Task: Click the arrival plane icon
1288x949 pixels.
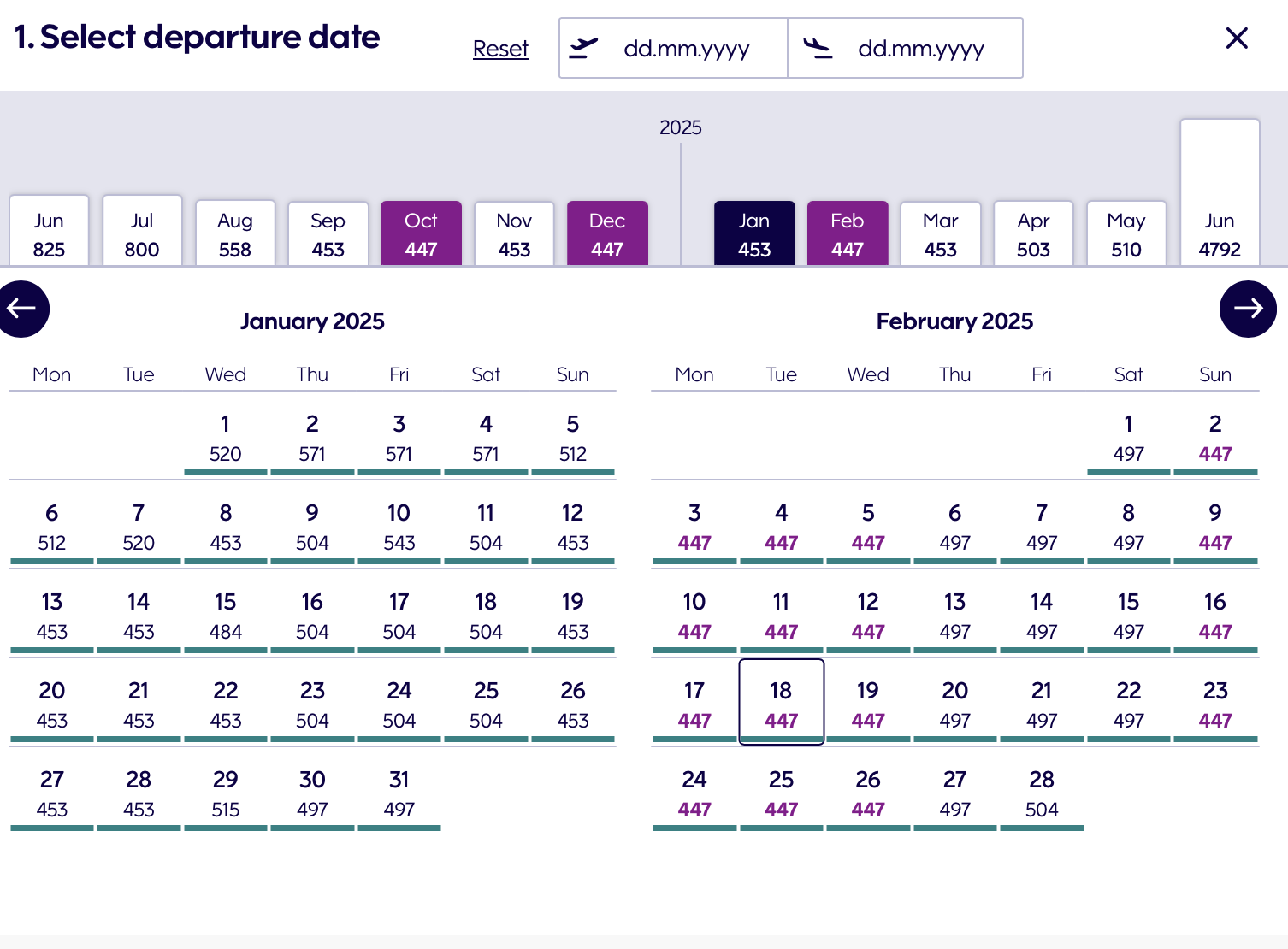Action: (818, 48)
